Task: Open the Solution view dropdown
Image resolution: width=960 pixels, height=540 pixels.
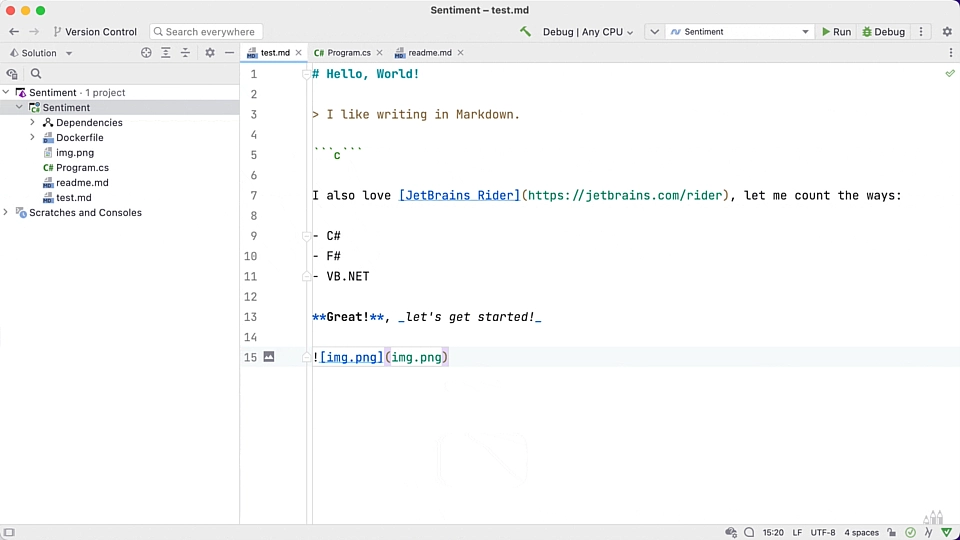Action: 40,53
